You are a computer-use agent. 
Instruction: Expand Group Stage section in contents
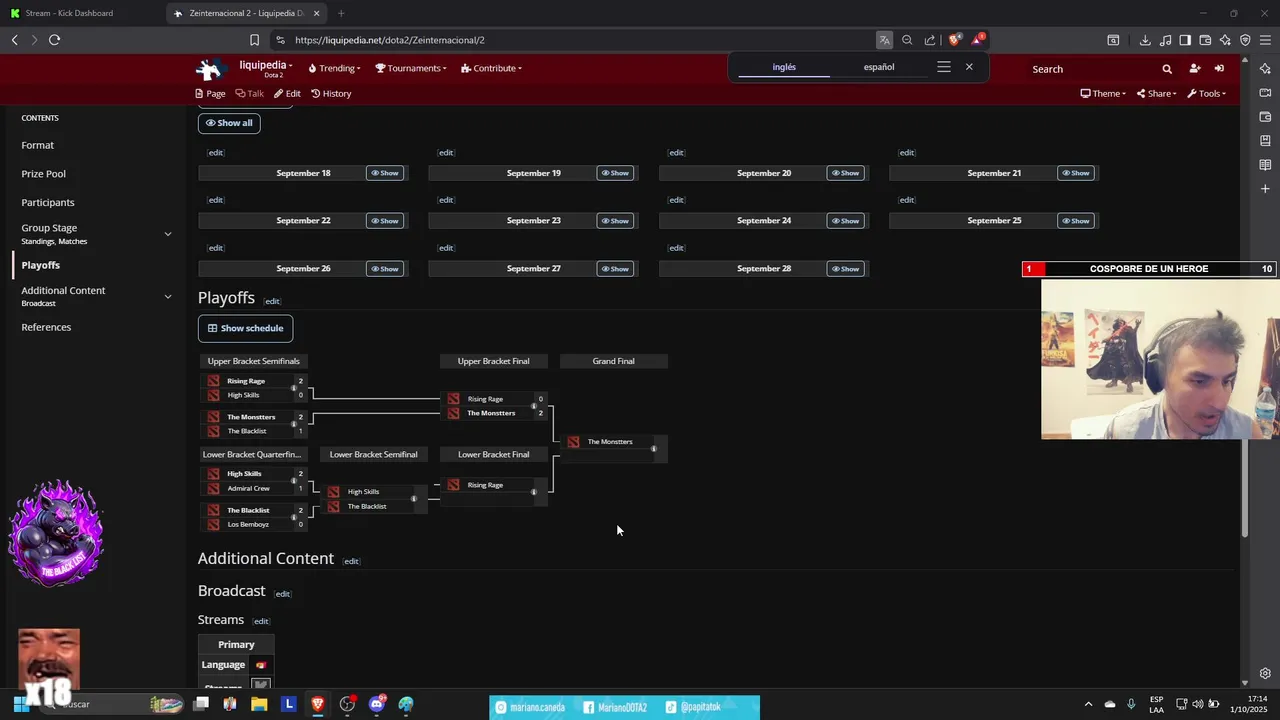(168, 234)
